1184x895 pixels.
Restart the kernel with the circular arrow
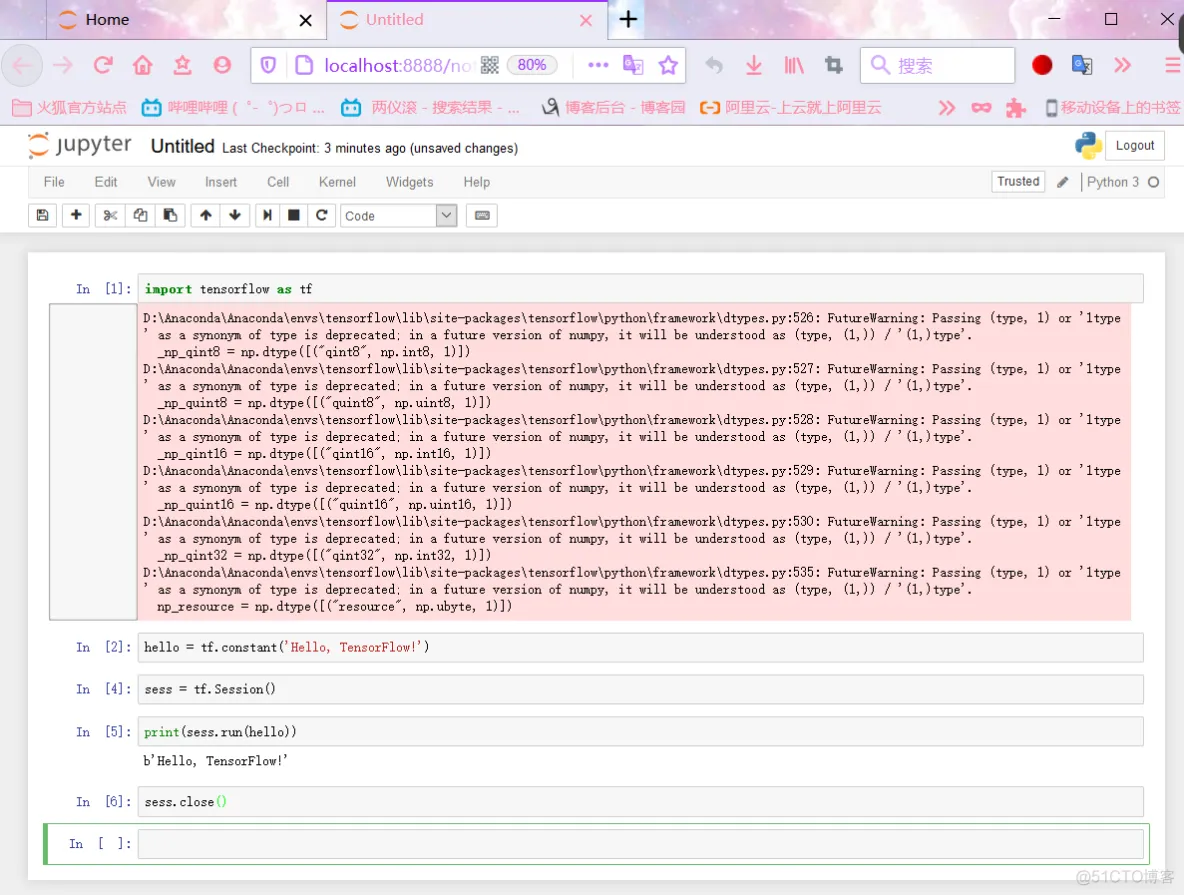click(x=321, y=215)
